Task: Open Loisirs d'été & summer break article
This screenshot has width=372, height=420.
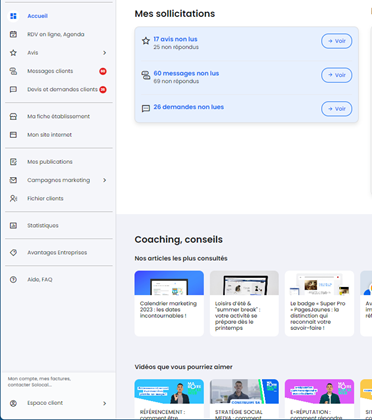Action: [244, 303]
